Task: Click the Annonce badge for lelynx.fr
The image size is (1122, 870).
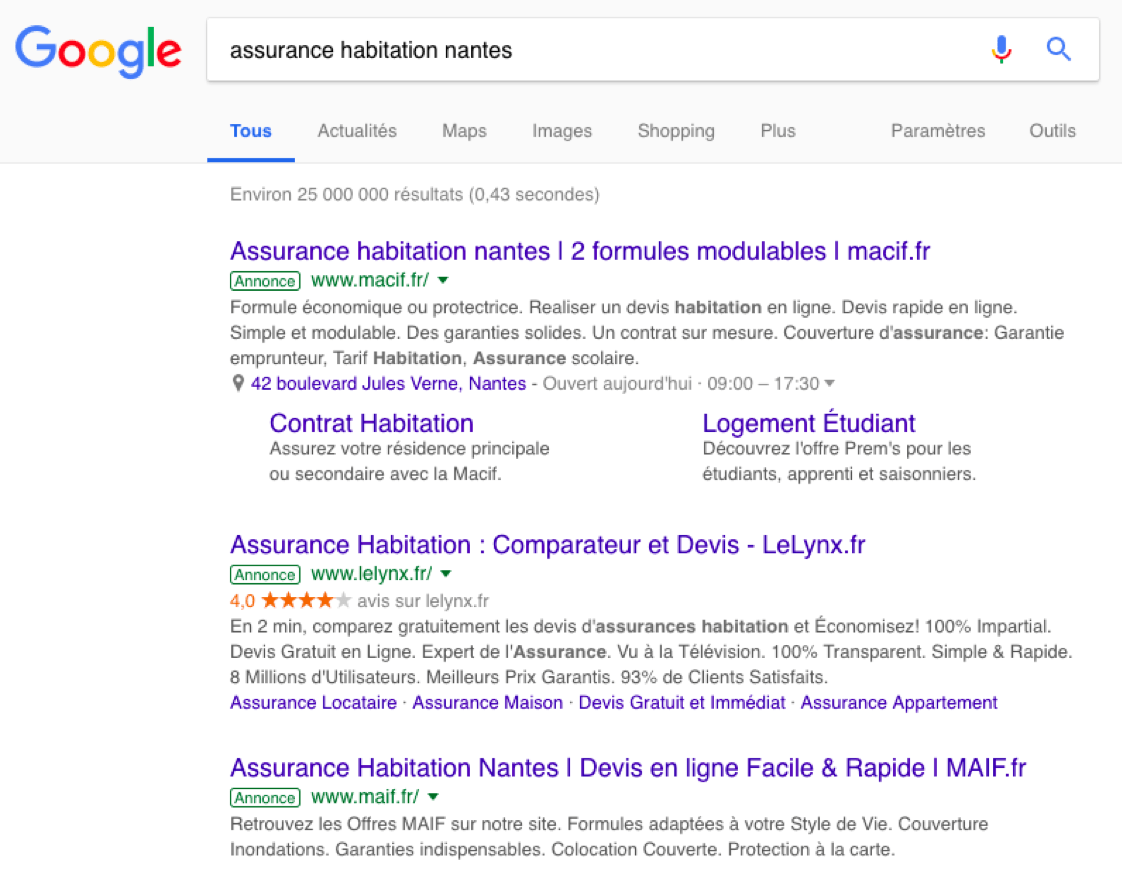Action: tap(265, 575)
